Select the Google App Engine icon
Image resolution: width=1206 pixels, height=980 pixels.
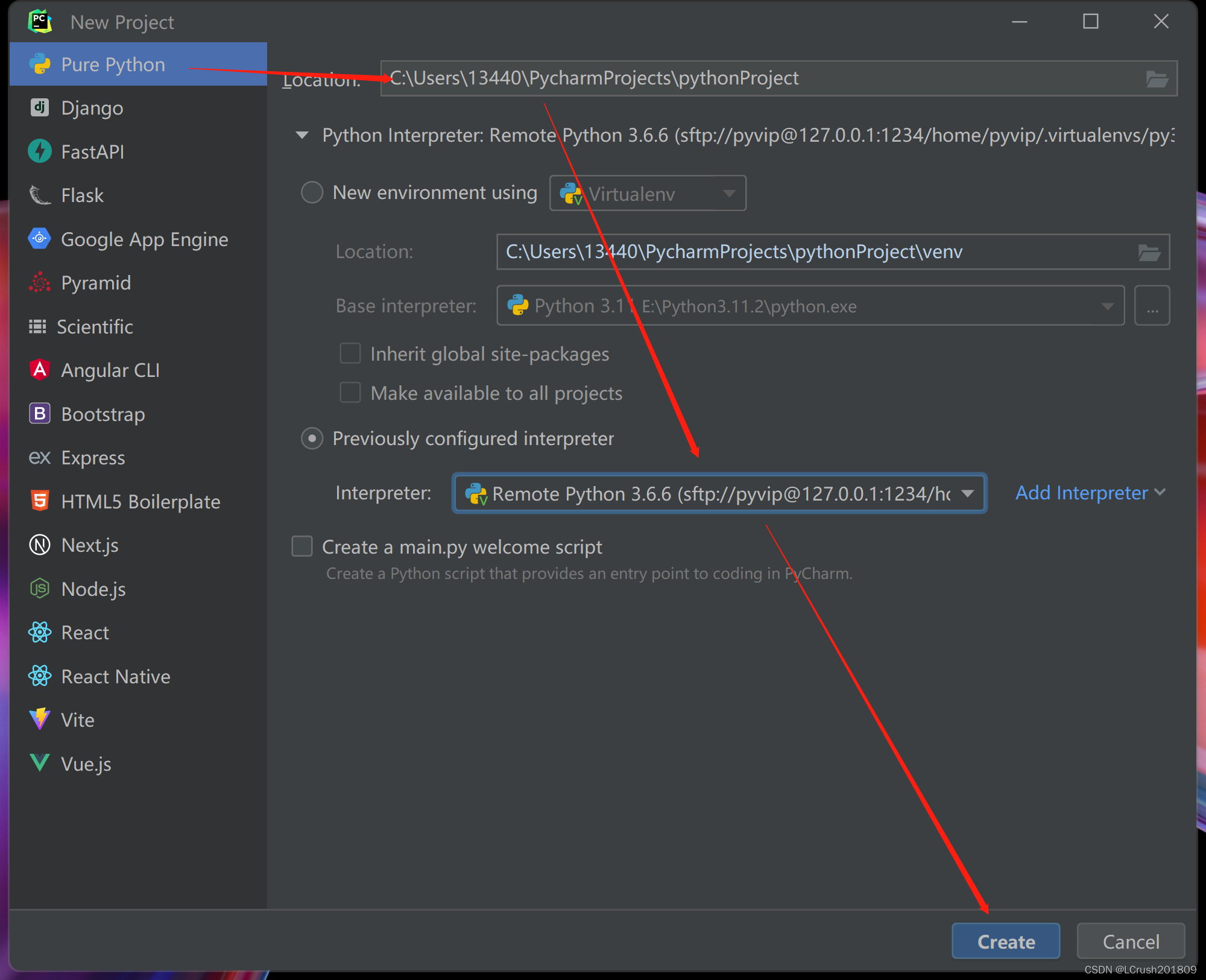point(39,239)
